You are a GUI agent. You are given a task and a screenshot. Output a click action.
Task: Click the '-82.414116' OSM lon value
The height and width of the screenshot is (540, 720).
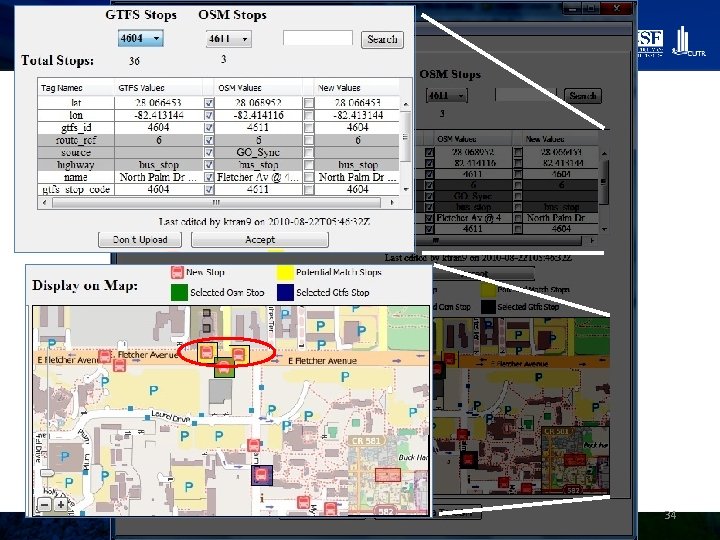258,115
